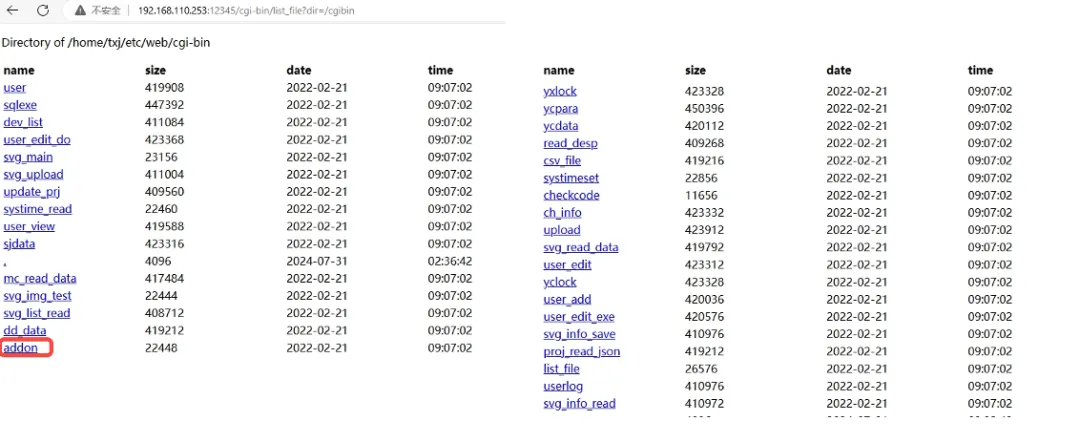Open the dev_list link
Image resolution: width=1080 pixels, height=442 pixels.
[x=23, y=122]
